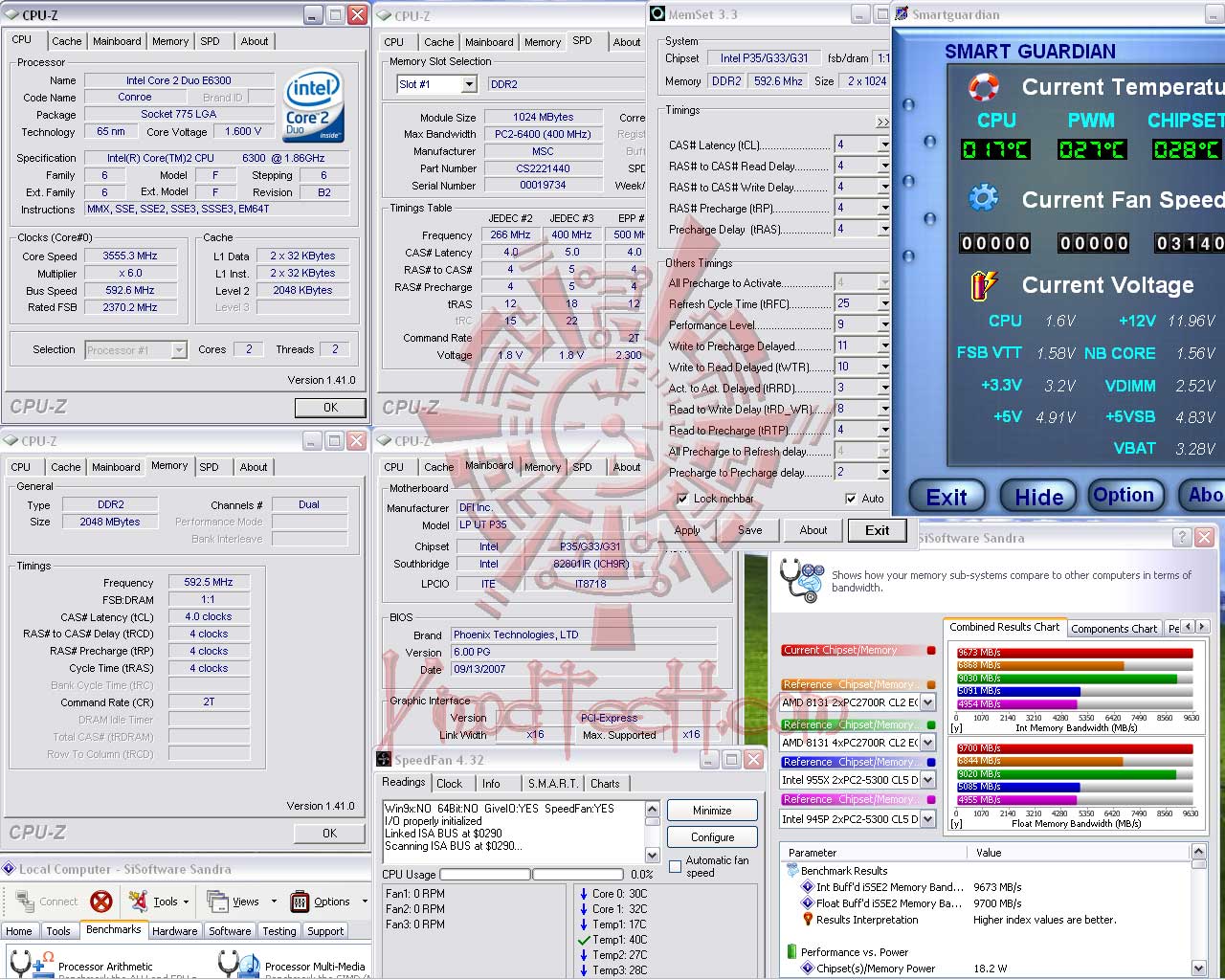This screenshot has height=980, width=1225.
Task: Click the Results Interpretation lightbulb icon
Action: (x=808, y=920)
